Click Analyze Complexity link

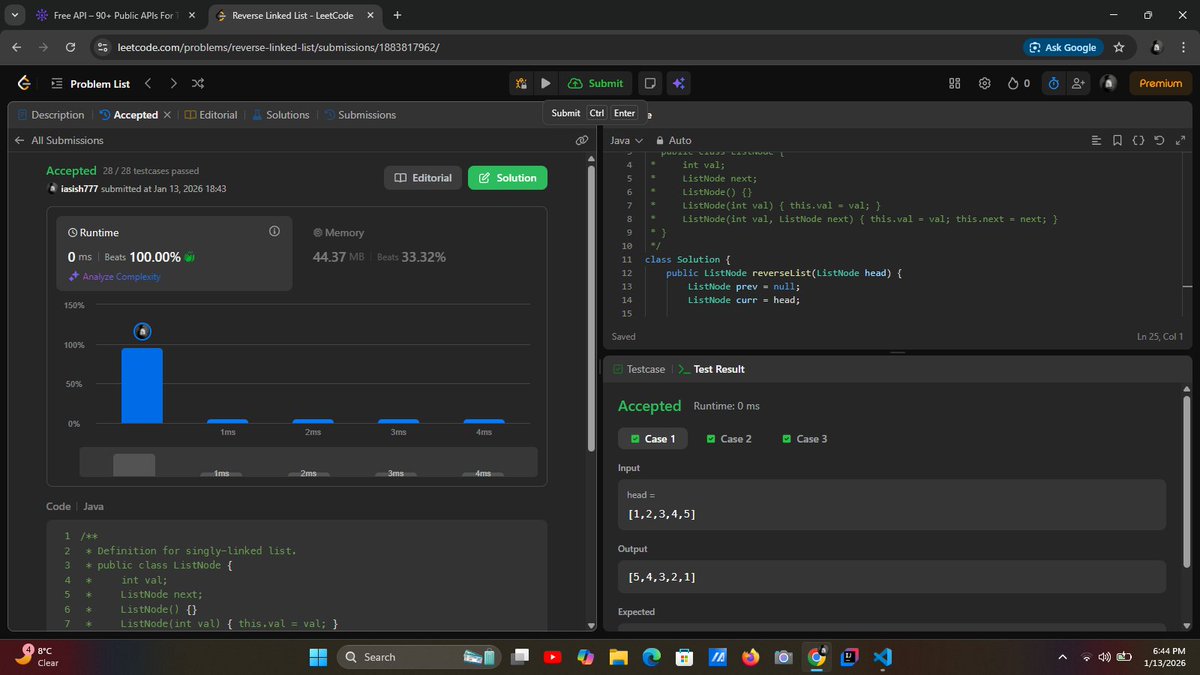coord(114,277)
